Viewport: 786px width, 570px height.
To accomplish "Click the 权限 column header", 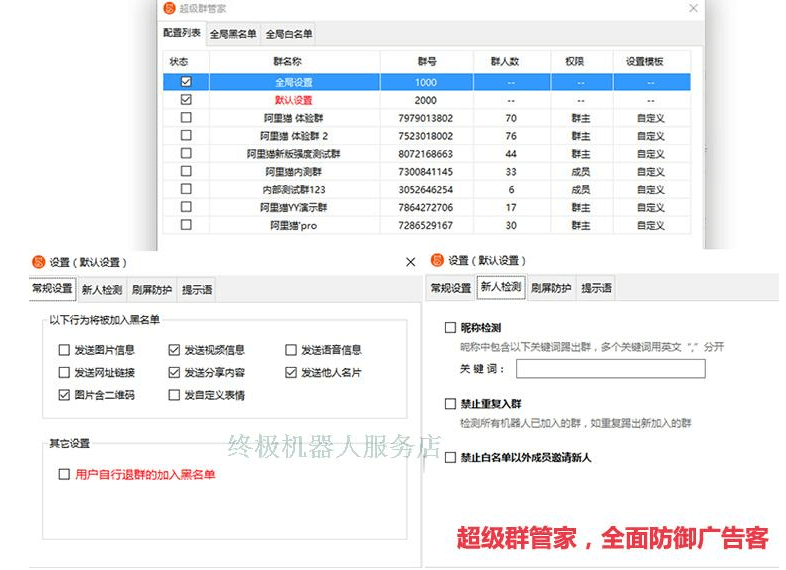I will (581, 62).
